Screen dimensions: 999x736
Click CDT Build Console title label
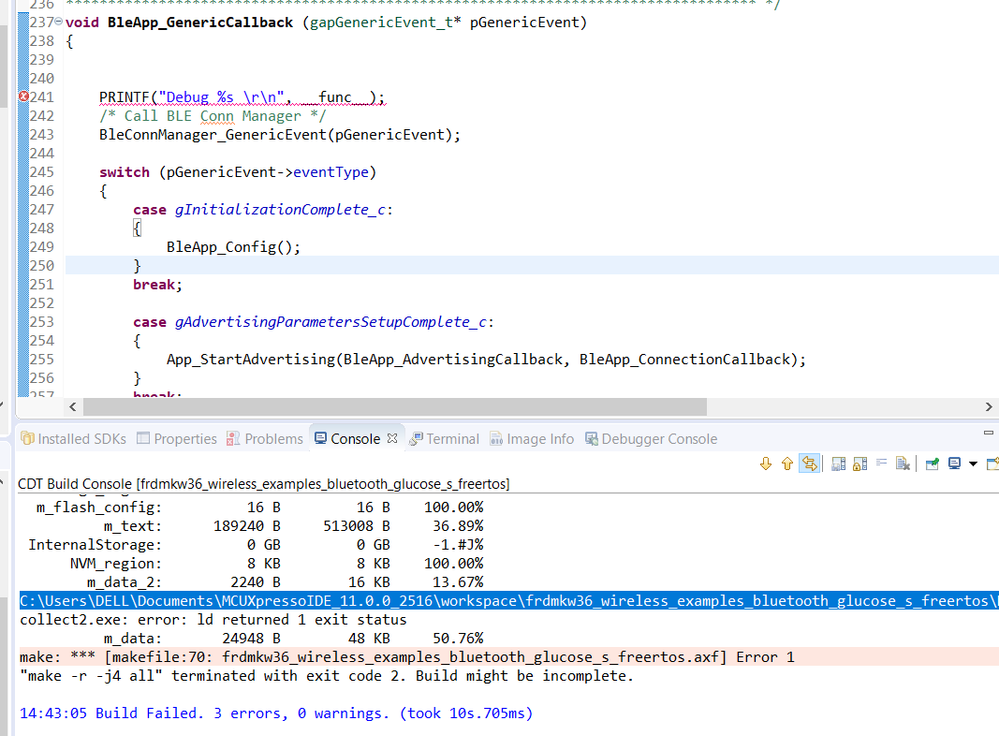click(264, 484)
